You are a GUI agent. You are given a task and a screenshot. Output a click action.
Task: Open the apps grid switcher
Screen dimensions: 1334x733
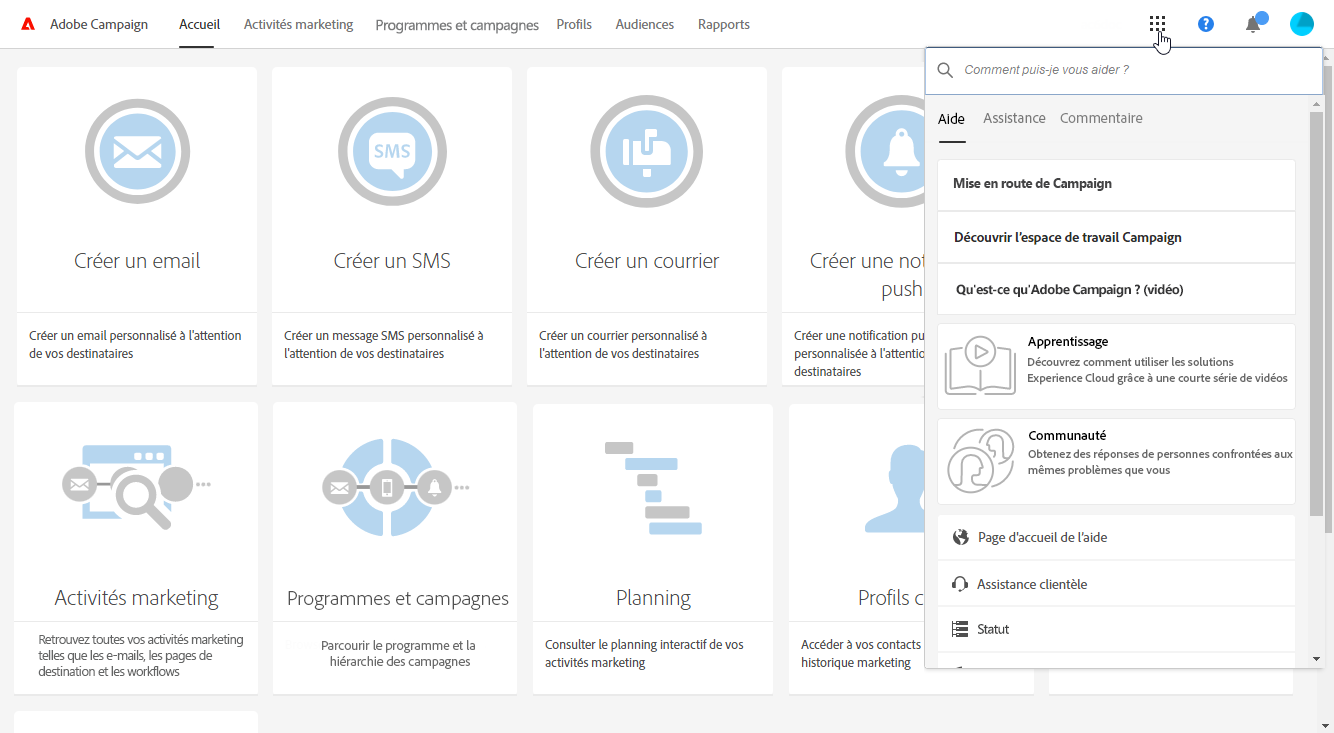1157,24
